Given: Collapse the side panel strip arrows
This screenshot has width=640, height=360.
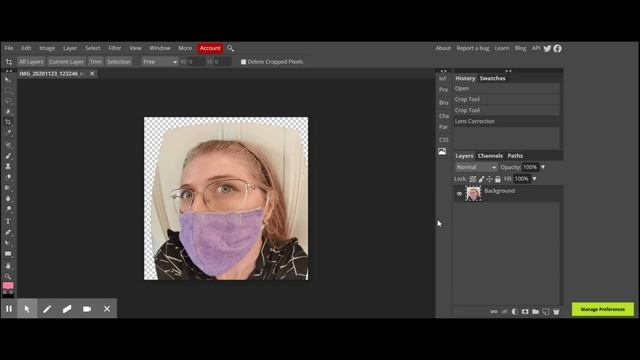Looking at the screenshot, I should click(x=443, y=71).
